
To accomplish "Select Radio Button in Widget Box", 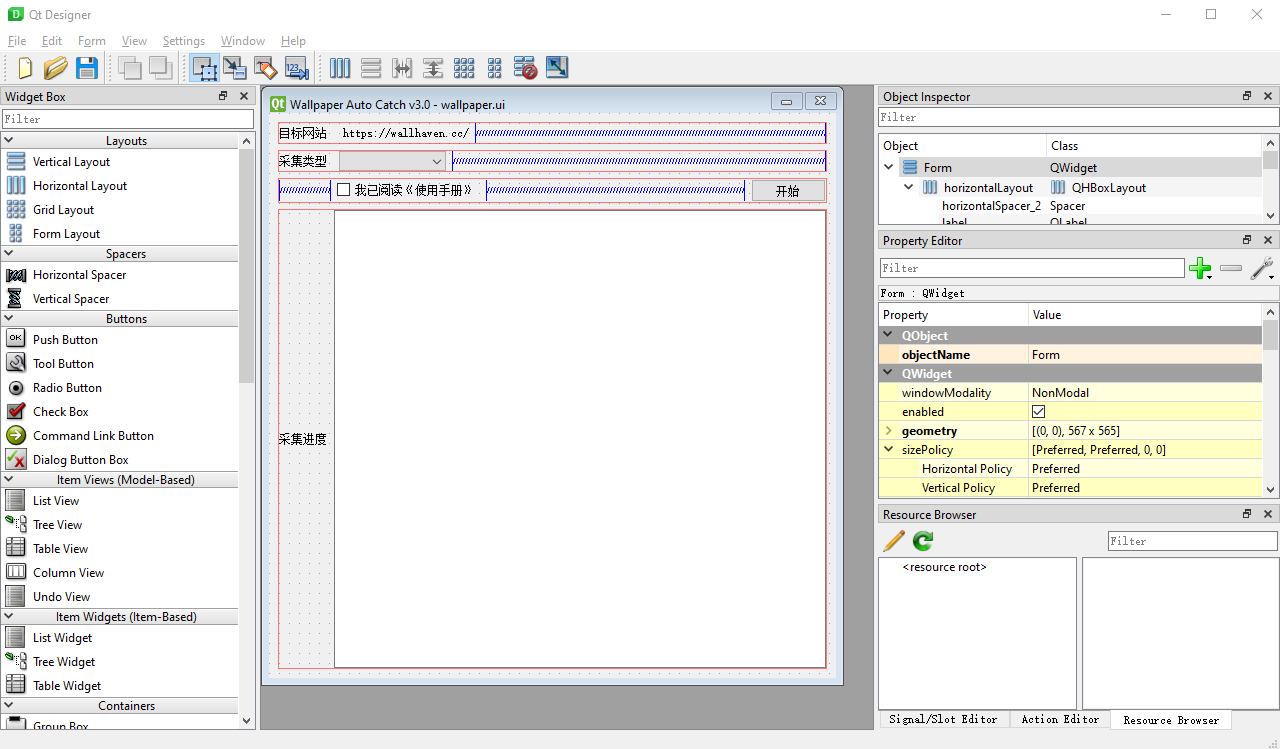I will click(67, 388).
